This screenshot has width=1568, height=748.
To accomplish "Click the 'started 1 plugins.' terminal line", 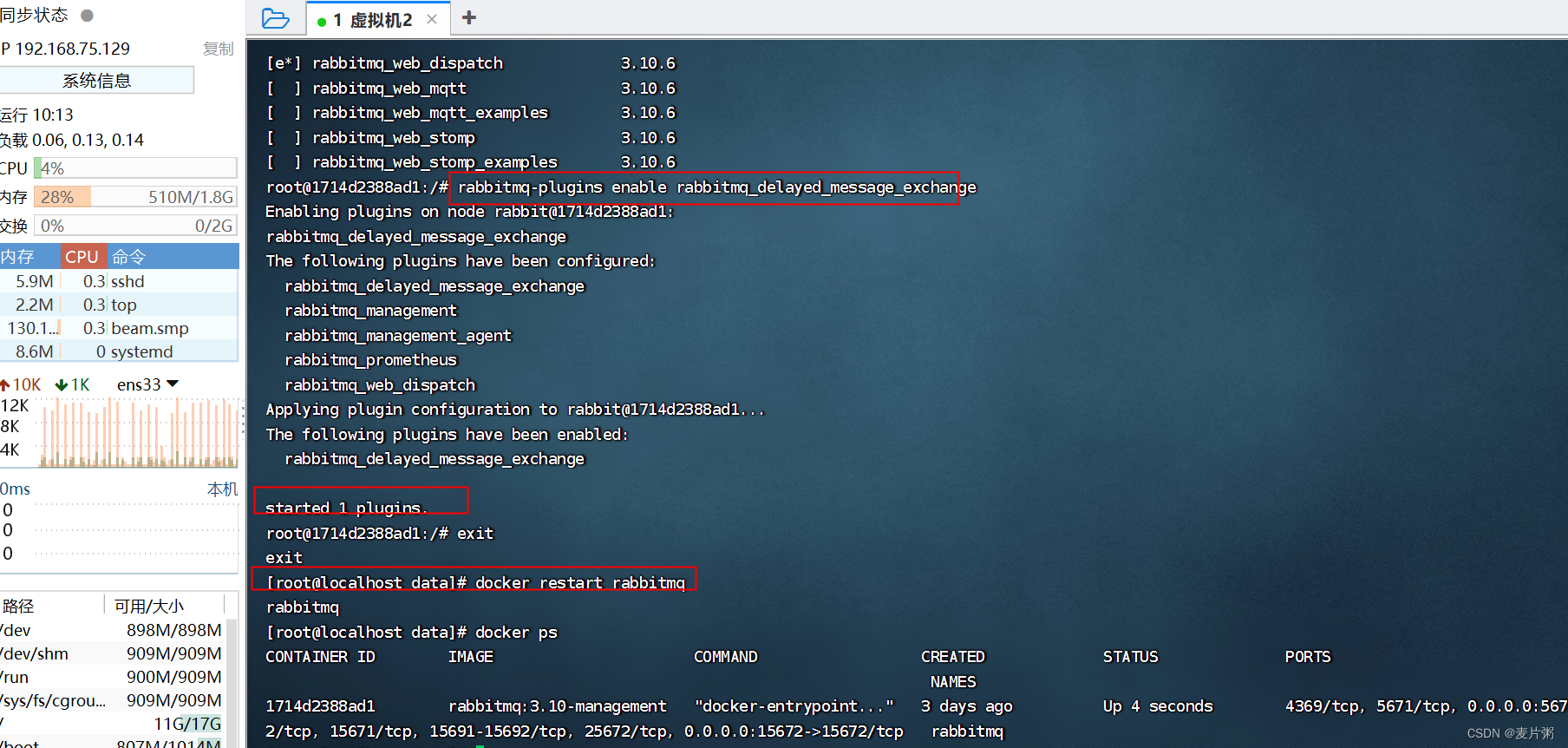I will (346, 508).
